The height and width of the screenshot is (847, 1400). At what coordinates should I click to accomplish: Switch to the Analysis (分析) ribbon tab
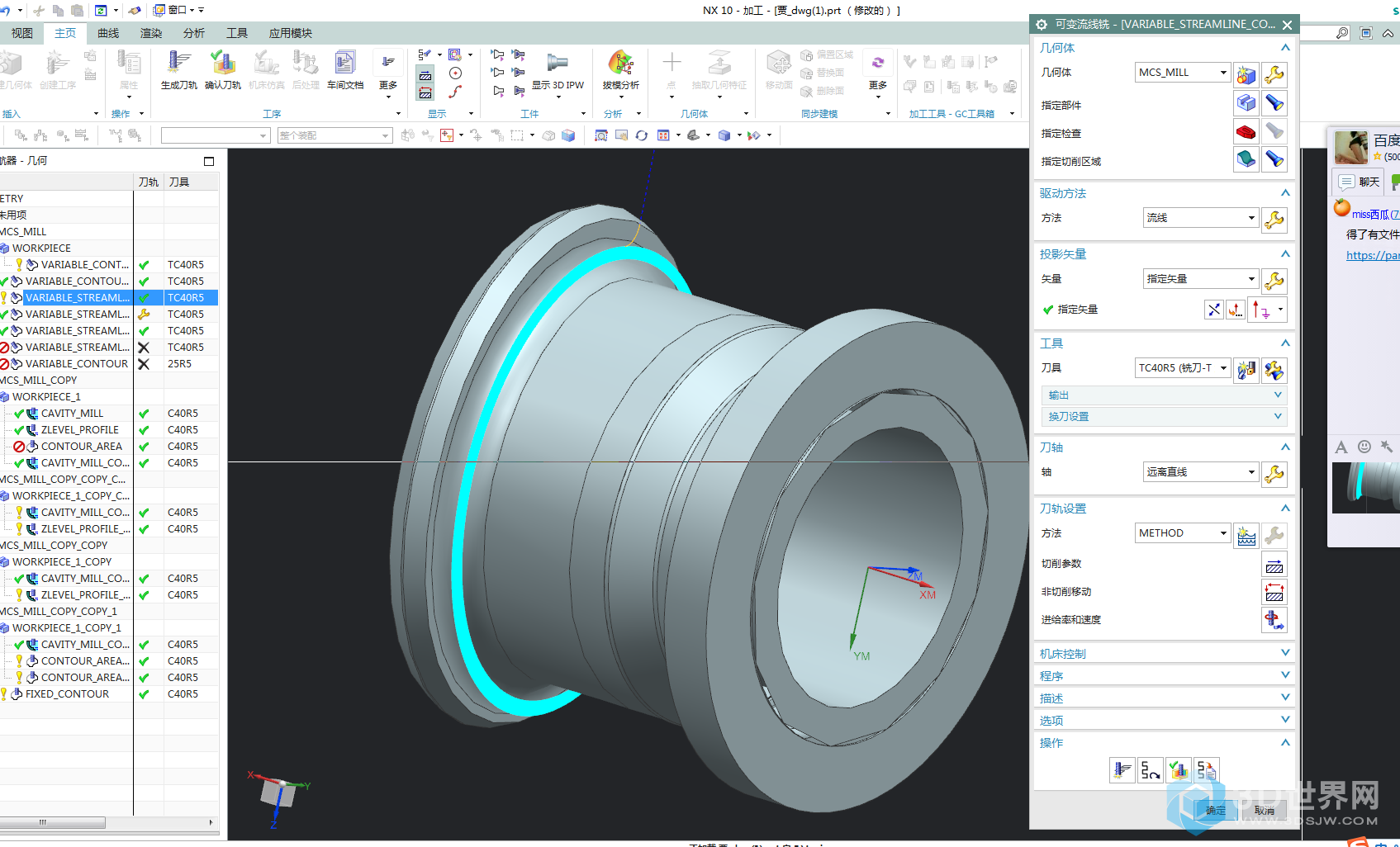pyautogui.click(x=194, y=33)
